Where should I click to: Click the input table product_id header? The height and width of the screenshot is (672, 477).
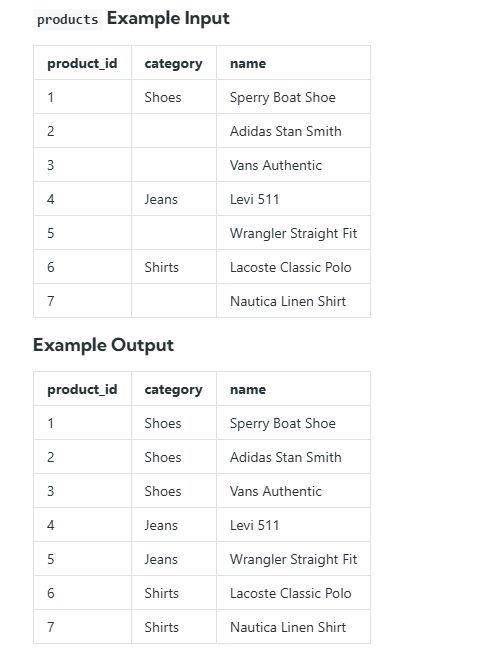(x=82, y=63)
